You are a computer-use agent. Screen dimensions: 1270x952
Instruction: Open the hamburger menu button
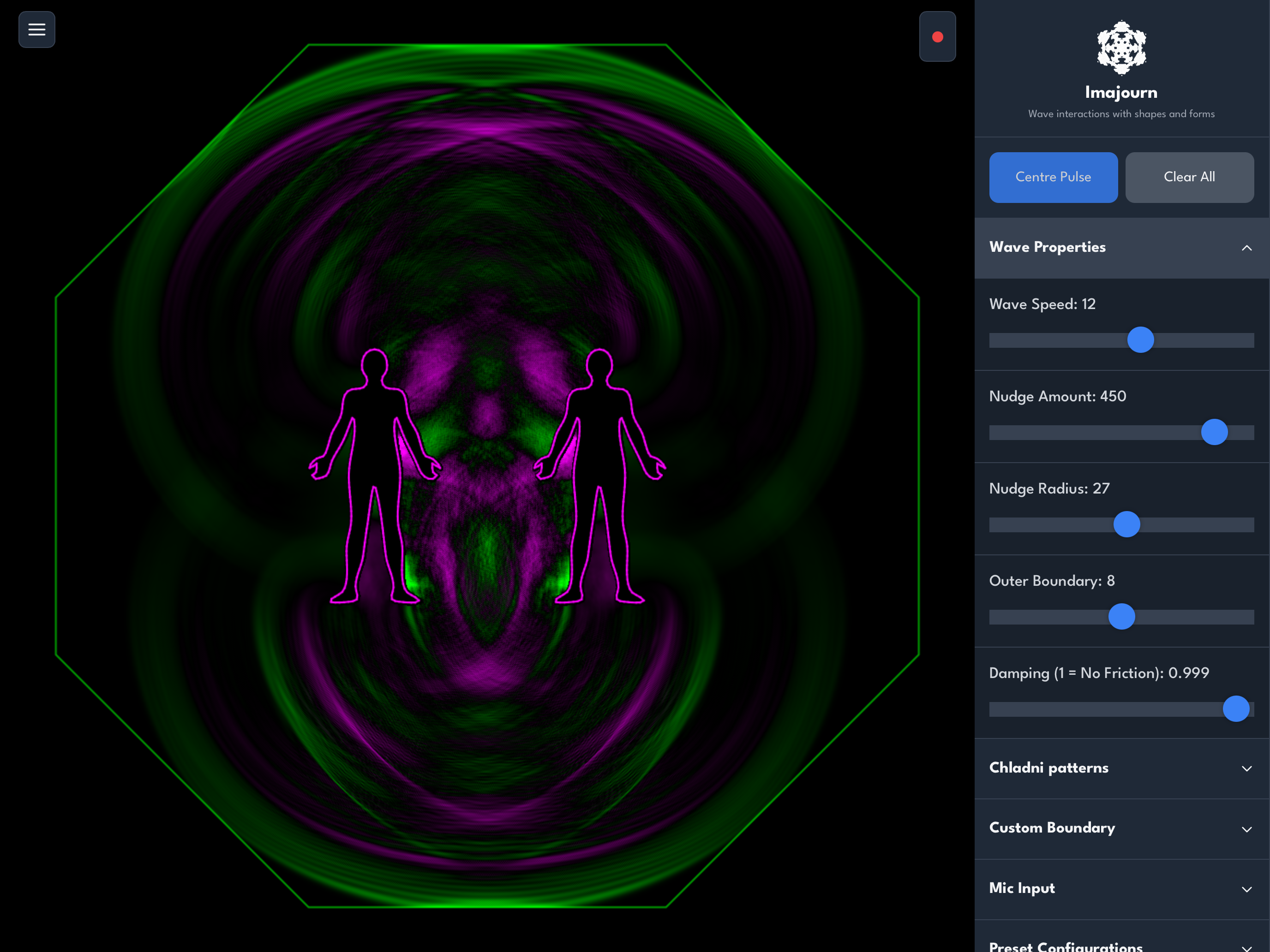tap(37, 29)
